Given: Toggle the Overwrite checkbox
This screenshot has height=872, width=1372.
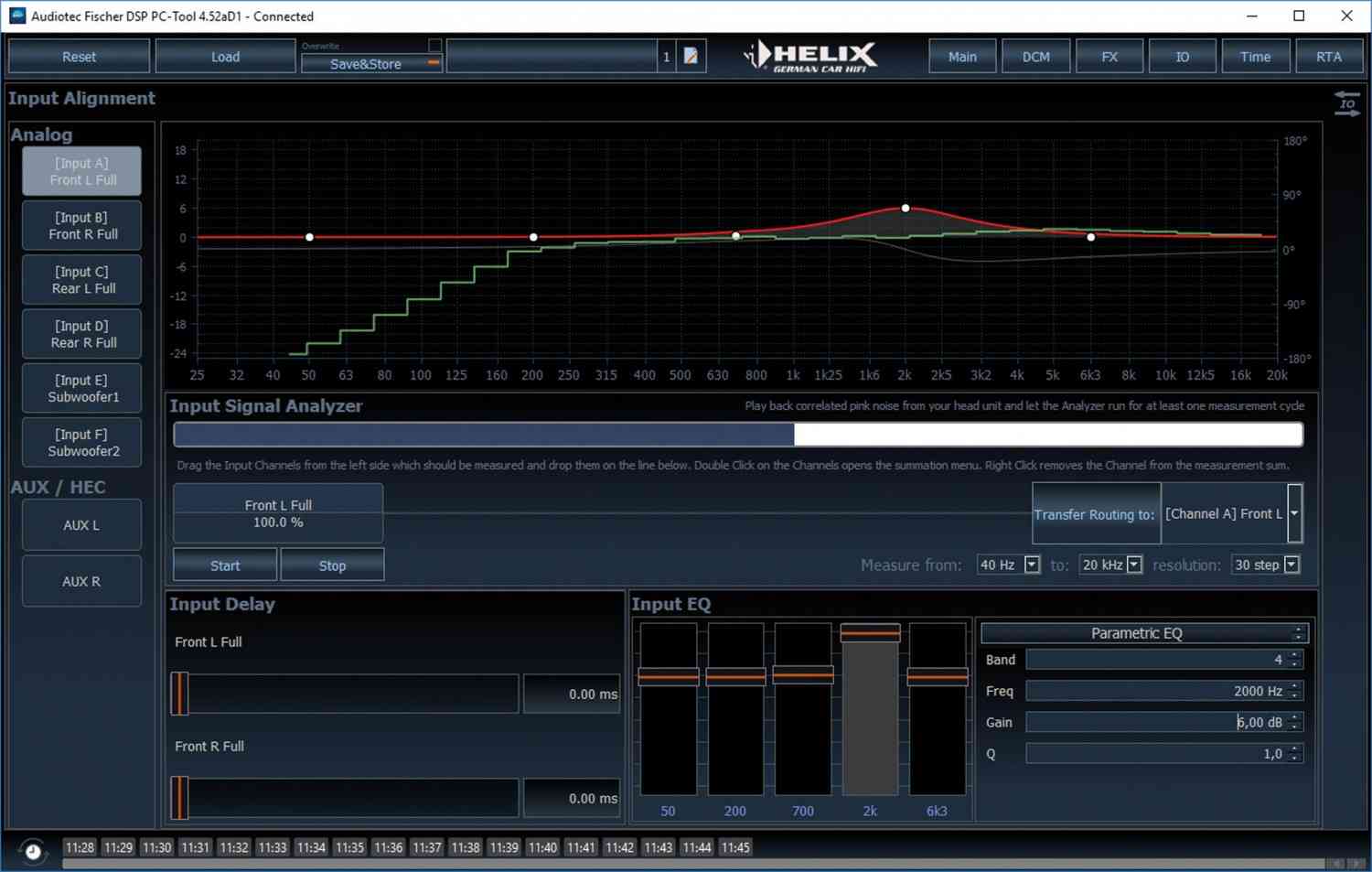Looking at the screenshot, I should [x=435, y=45].
